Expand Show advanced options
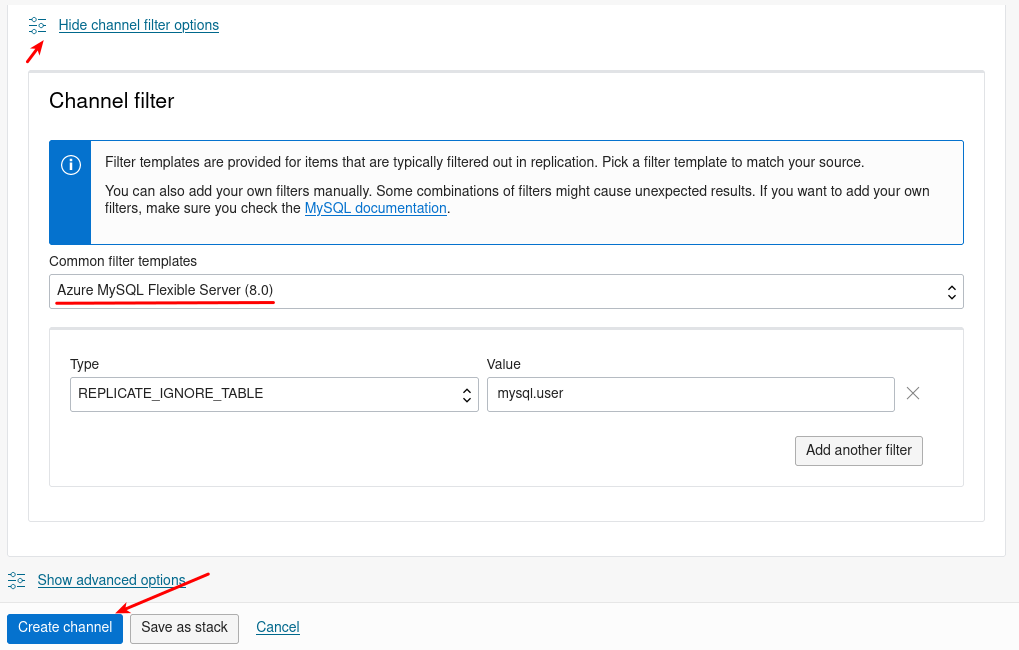The height and width of the screenshot is (650, 1019). click(x=111, y=580)
